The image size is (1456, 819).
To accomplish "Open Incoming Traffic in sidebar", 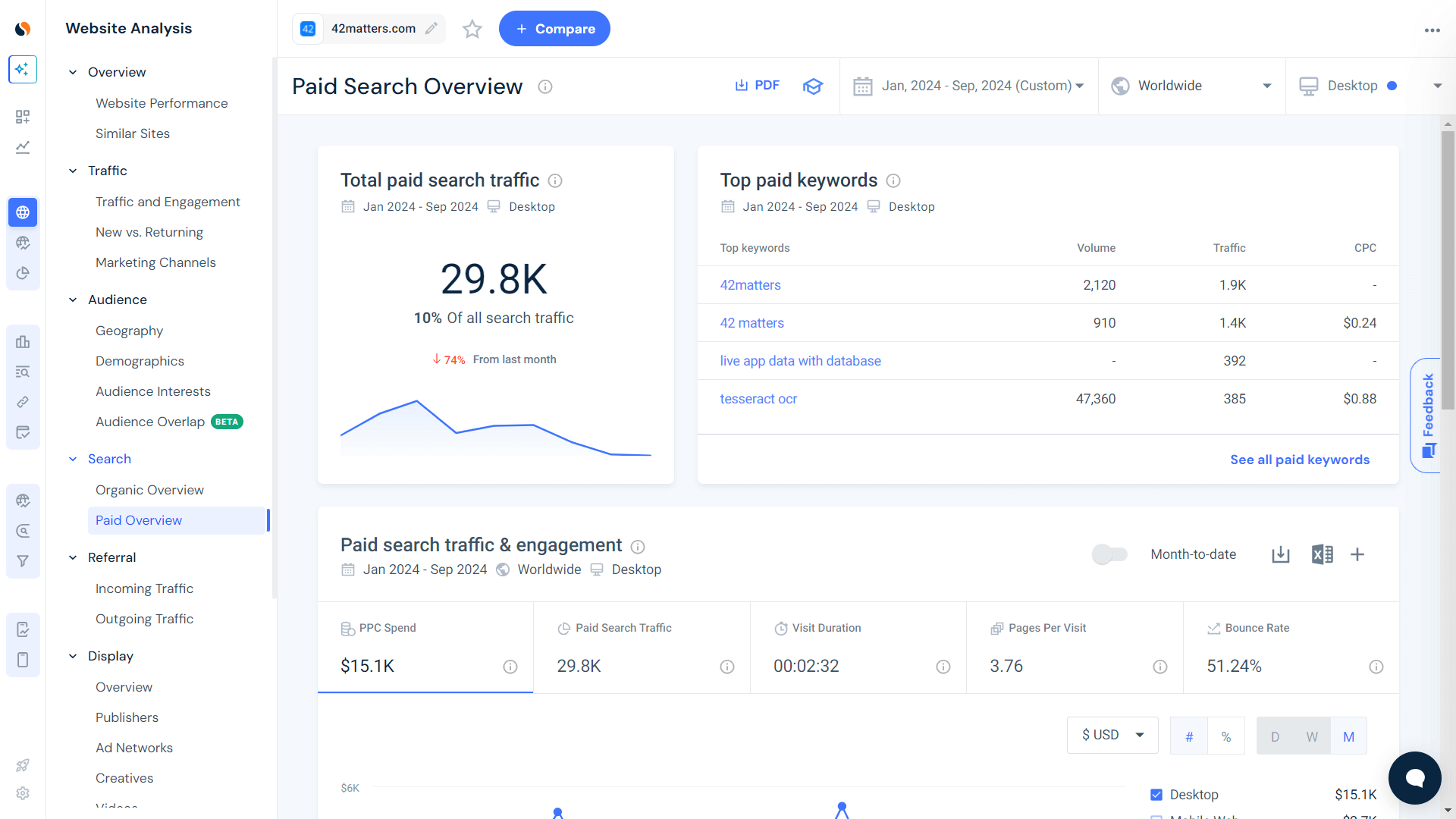I will 144,588.
